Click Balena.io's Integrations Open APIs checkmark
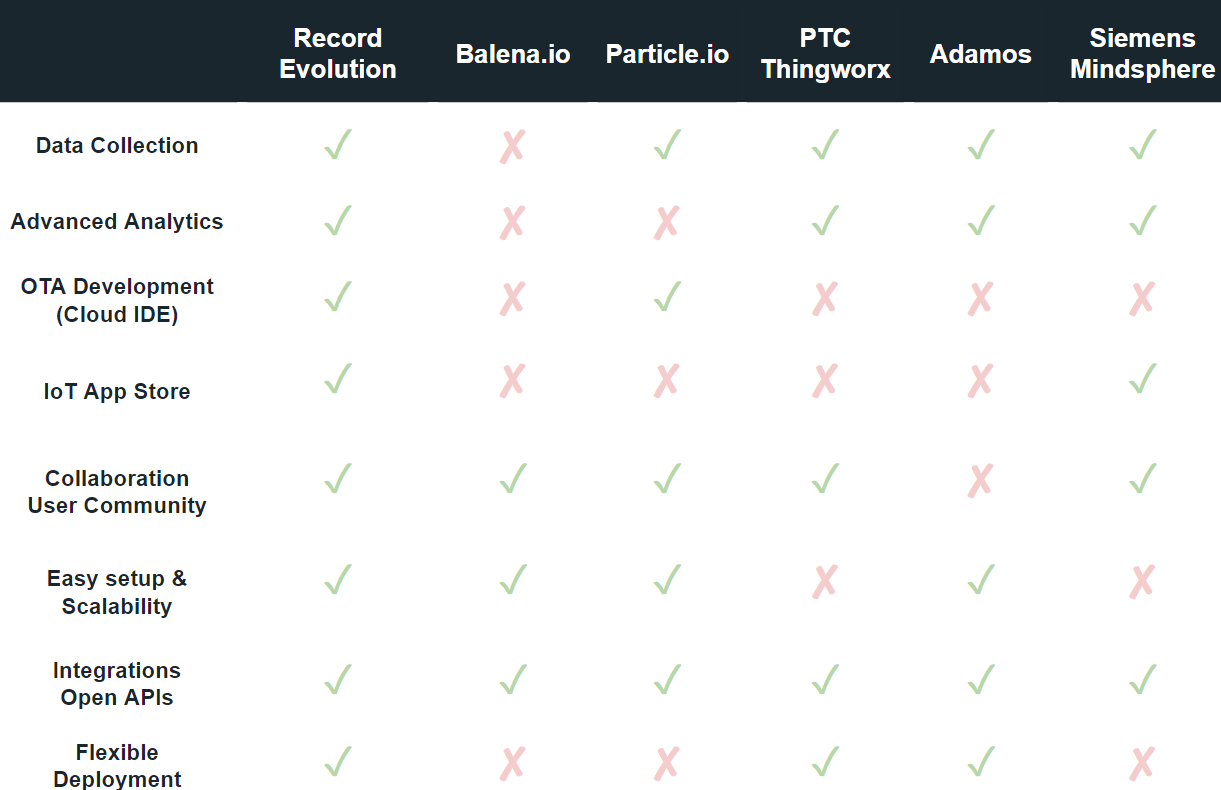Viewport: 1221px width, 790px height. coord(512,681)
